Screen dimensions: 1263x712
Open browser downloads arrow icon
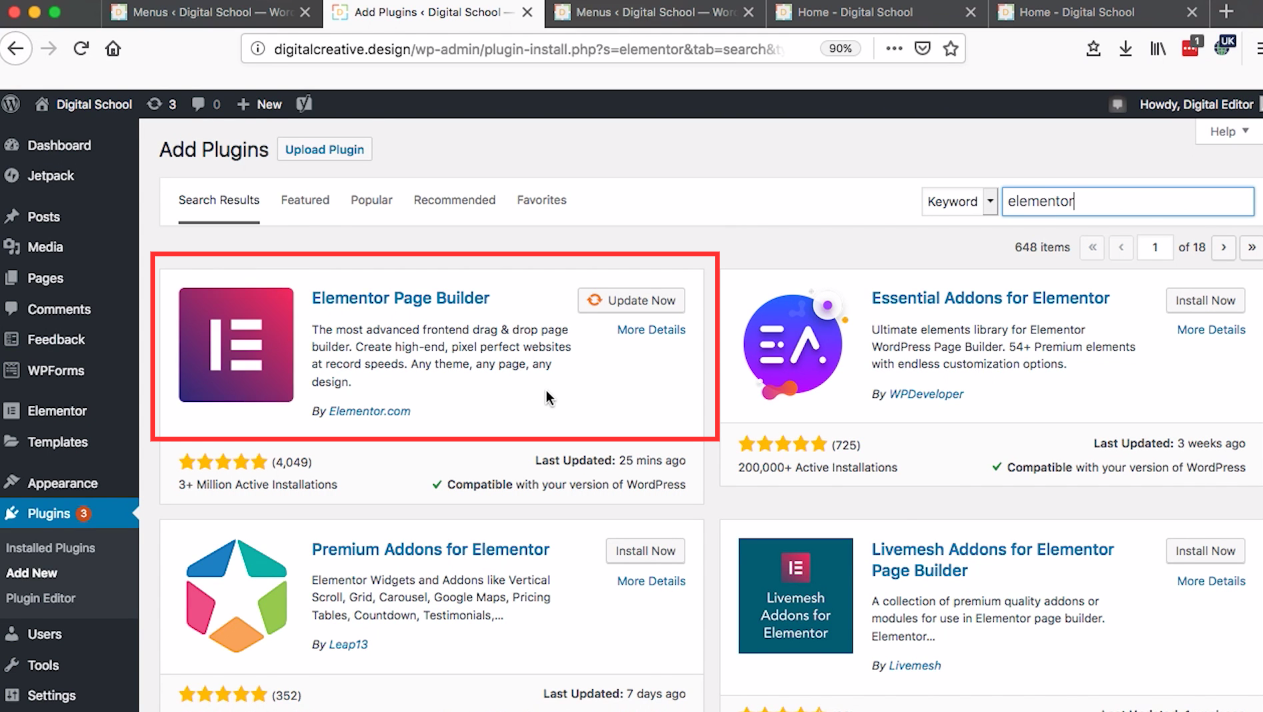point(1125,48)
